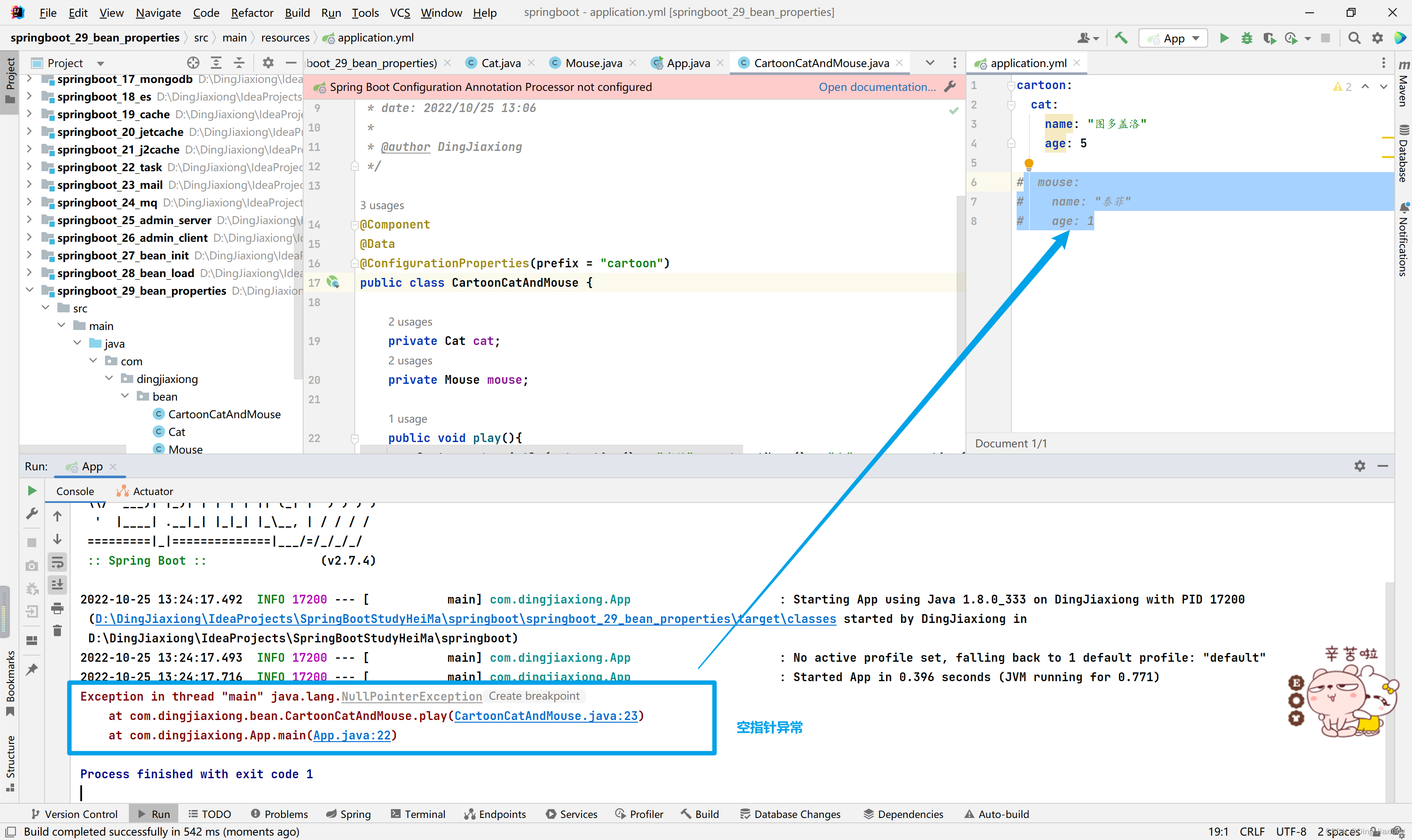
Task: Collapse the springboot_29_bean_properties module node
Action: [x=30, y=290]
